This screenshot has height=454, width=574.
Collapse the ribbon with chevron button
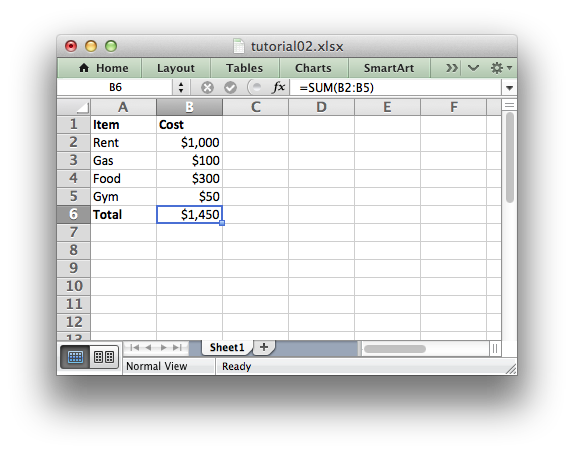[x=473, y=68]
